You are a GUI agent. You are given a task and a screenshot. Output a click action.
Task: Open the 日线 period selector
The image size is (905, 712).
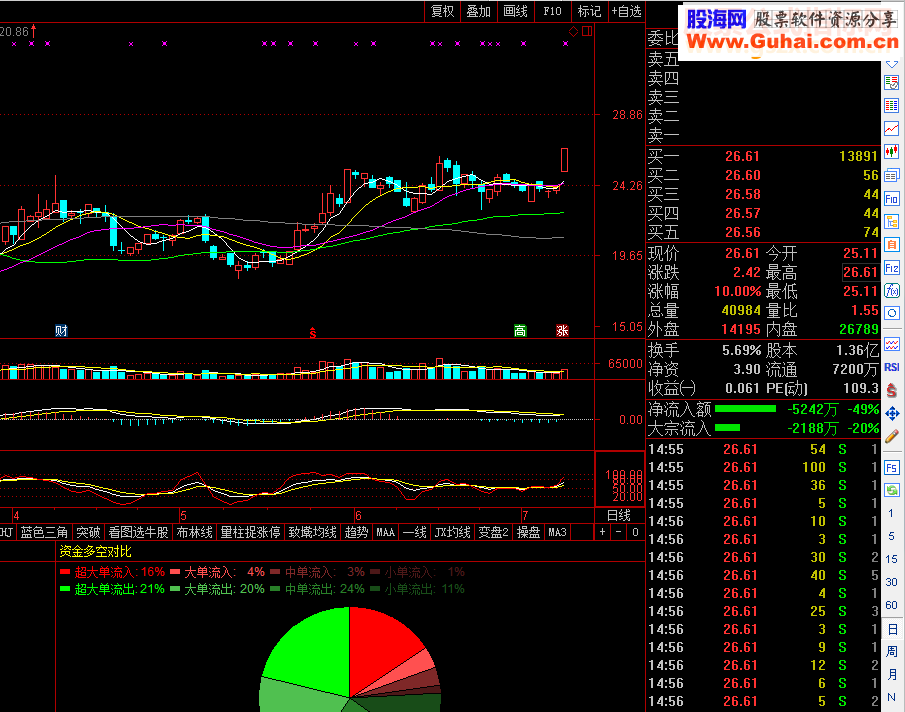619,515
